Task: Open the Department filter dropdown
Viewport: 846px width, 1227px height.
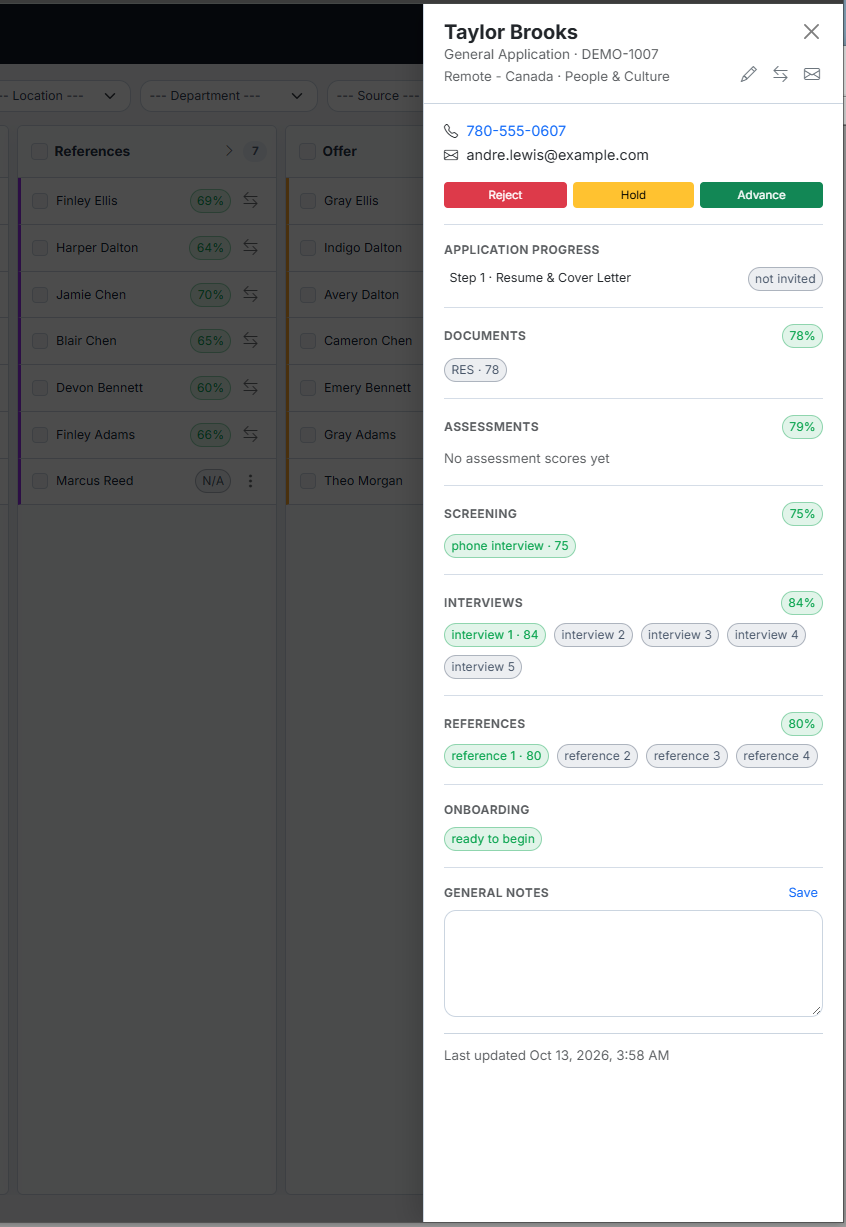Action: tap(229, 96)
